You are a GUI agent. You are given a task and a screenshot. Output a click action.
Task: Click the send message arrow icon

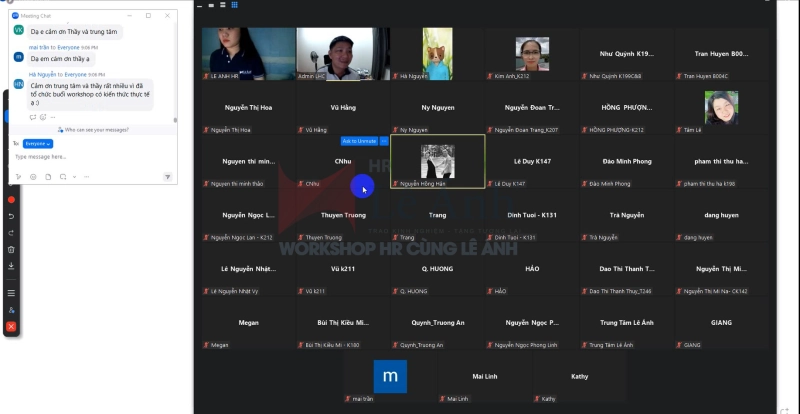click(x=167, y=177)
